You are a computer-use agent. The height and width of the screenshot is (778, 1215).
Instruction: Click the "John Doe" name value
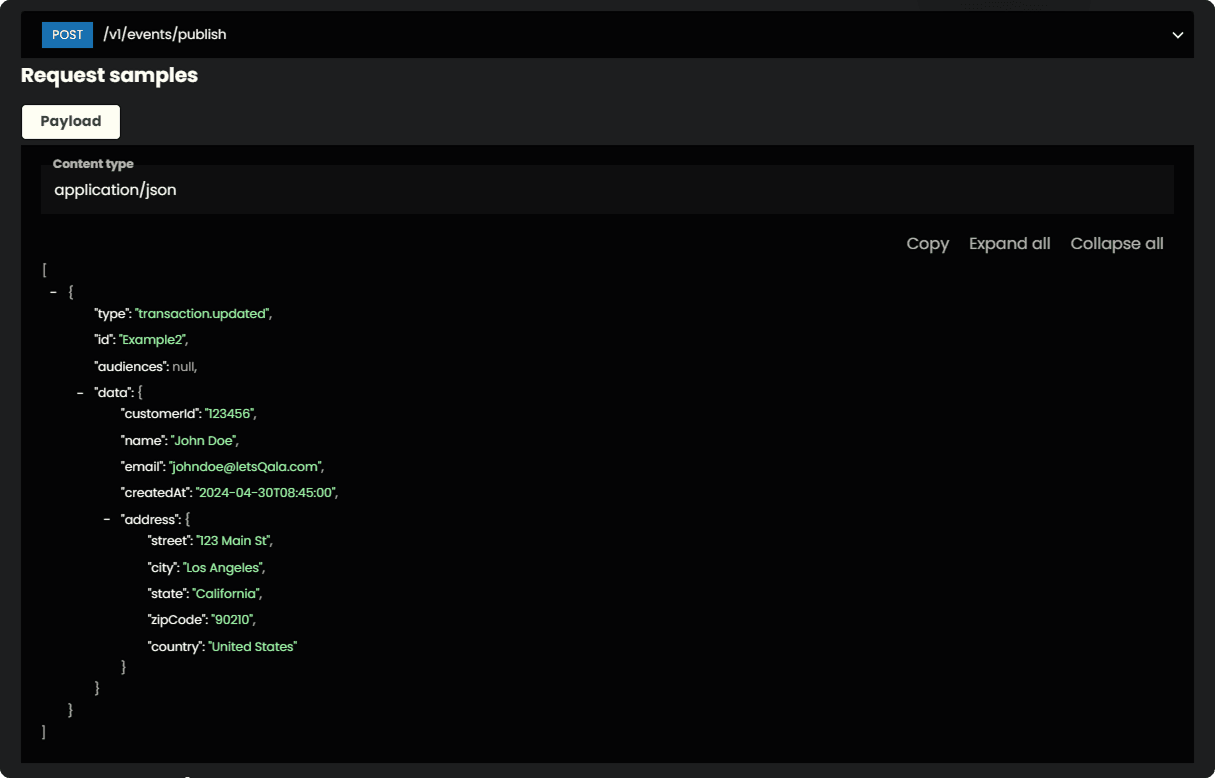(x=204, y=440)
